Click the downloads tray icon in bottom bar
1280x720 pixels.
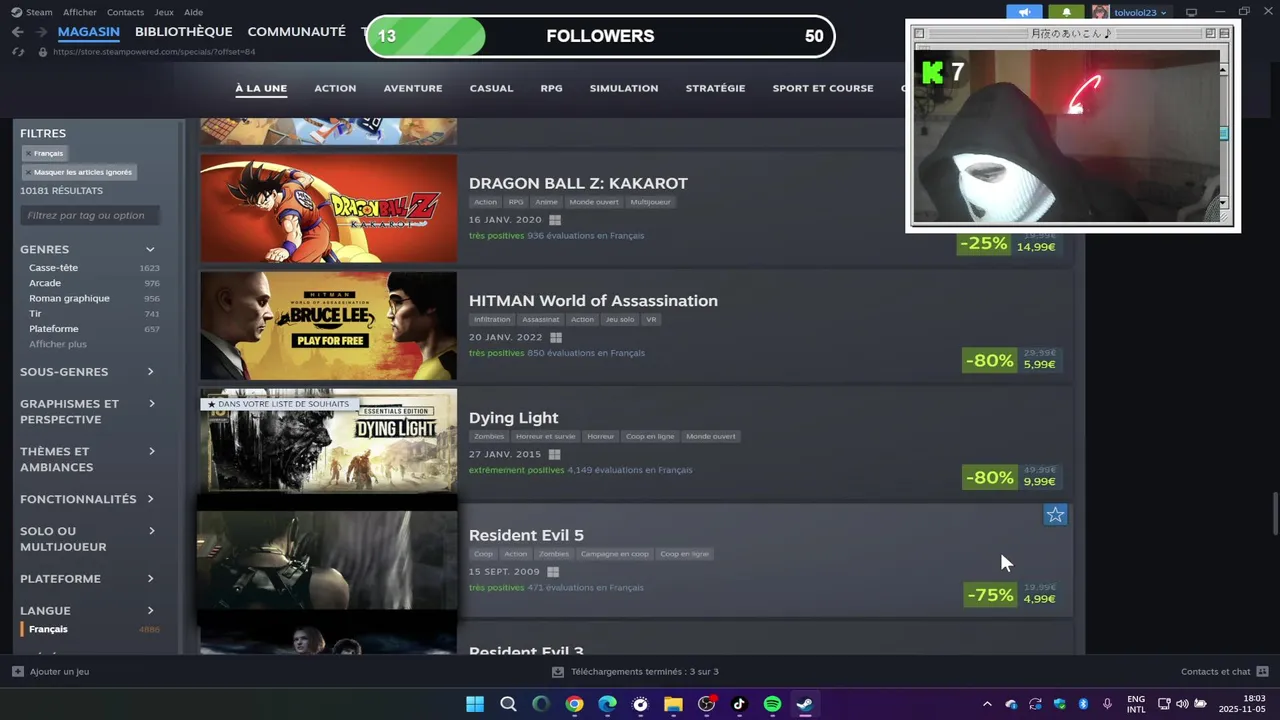click(x=558, y=672)
